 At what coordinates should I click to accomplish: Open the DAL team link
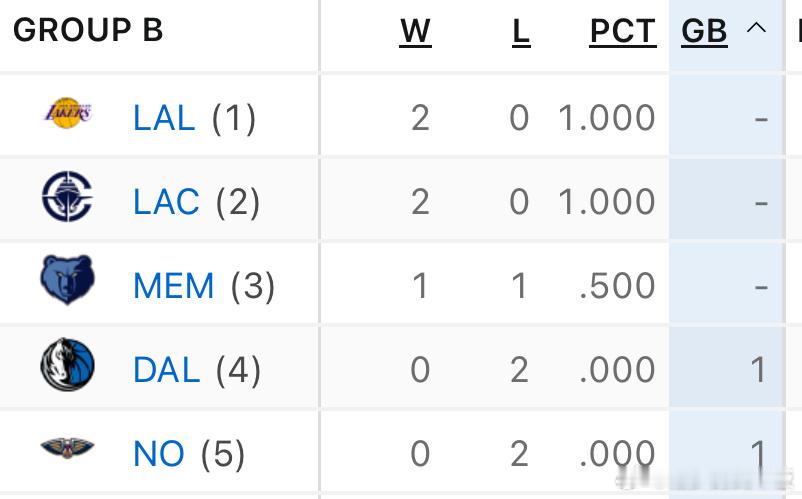click(x=166, y=371)
